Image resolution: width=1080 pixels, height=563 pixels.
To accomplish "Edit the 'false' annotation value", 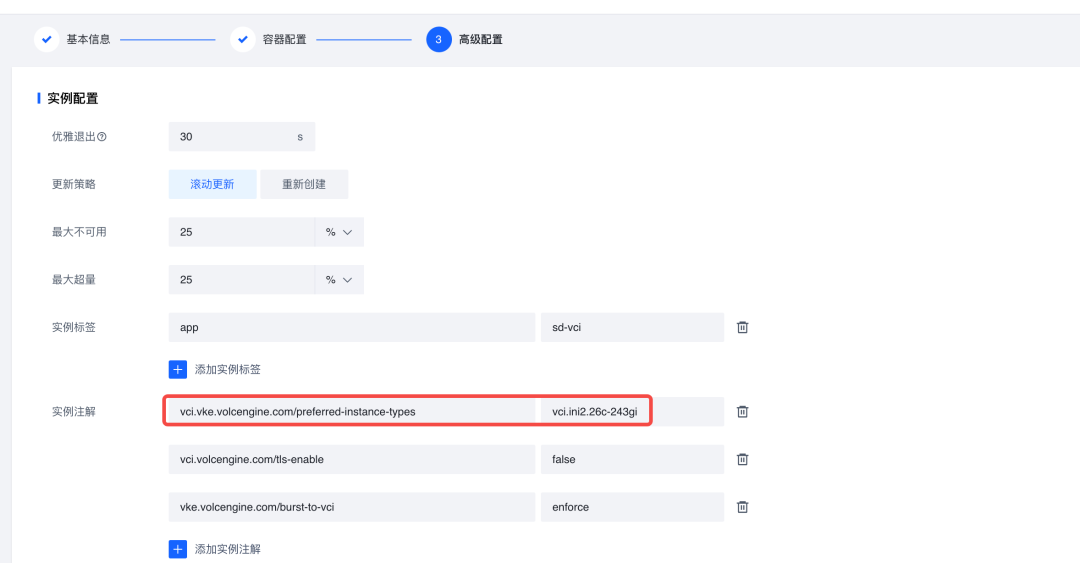I will coord(632,459).
